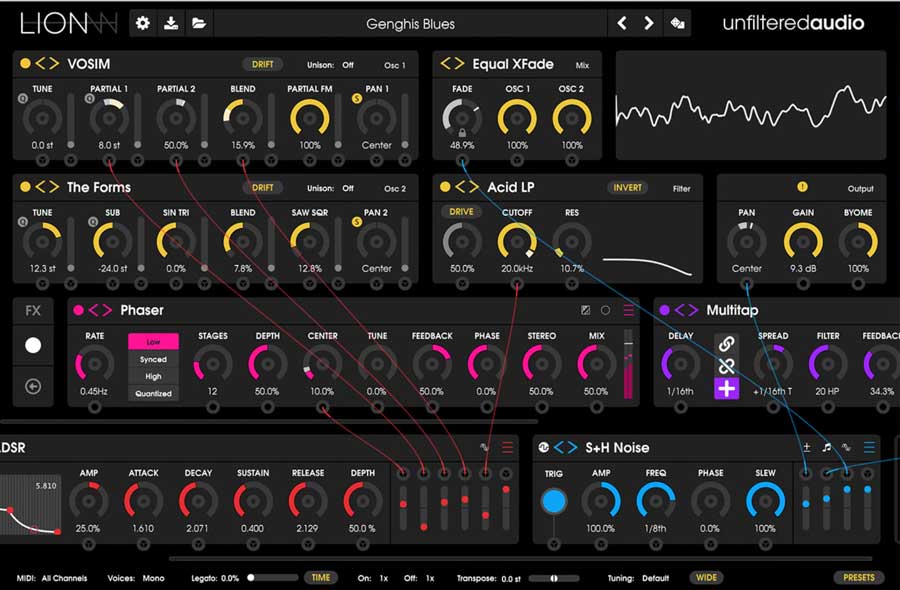Open settings gear in top toolbar

click(142, 24)
